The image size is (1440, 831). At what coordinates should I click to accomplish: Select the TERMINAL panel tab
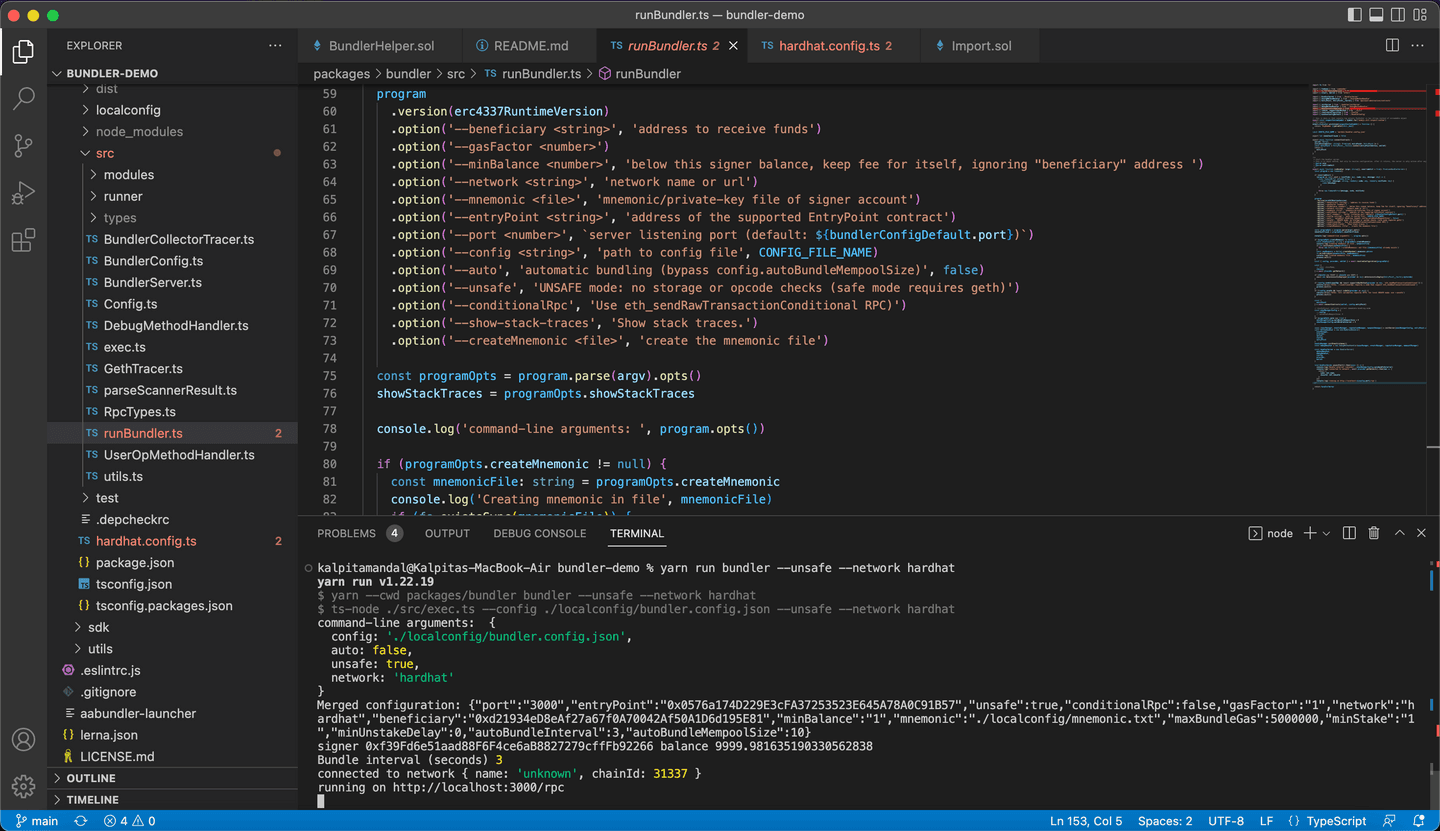click(x=637, y=533)
